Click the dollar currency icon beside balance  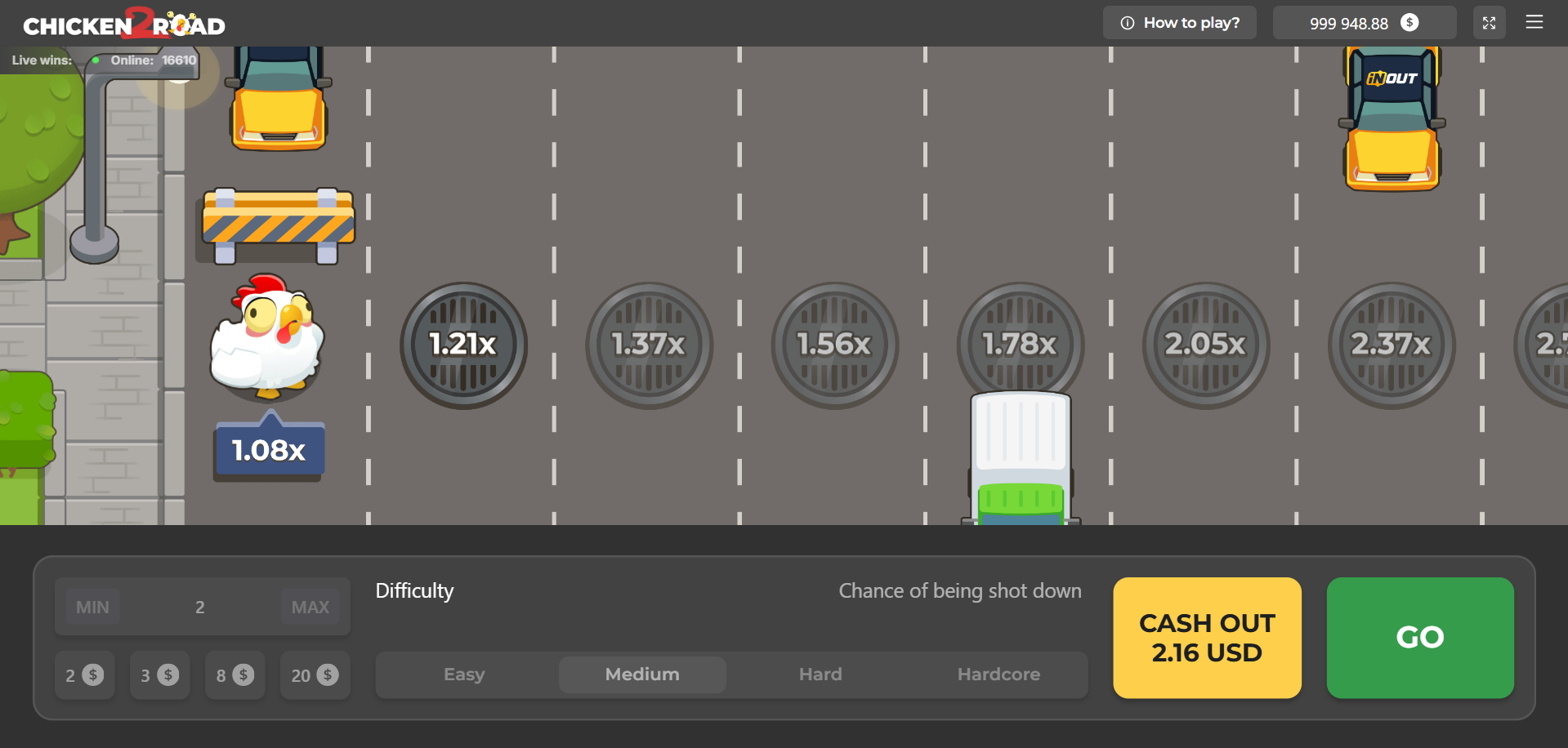tap(1409, 23)
